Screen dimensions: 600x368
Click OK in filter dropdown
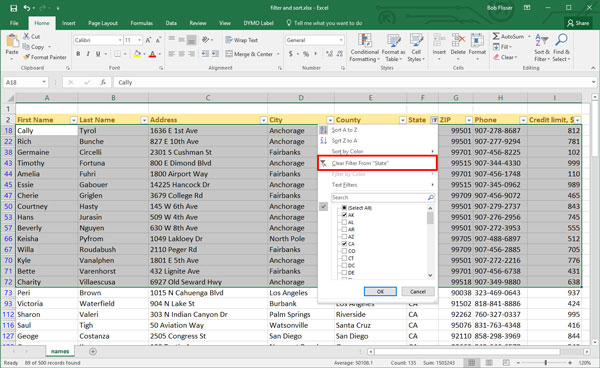click(380, 291)
